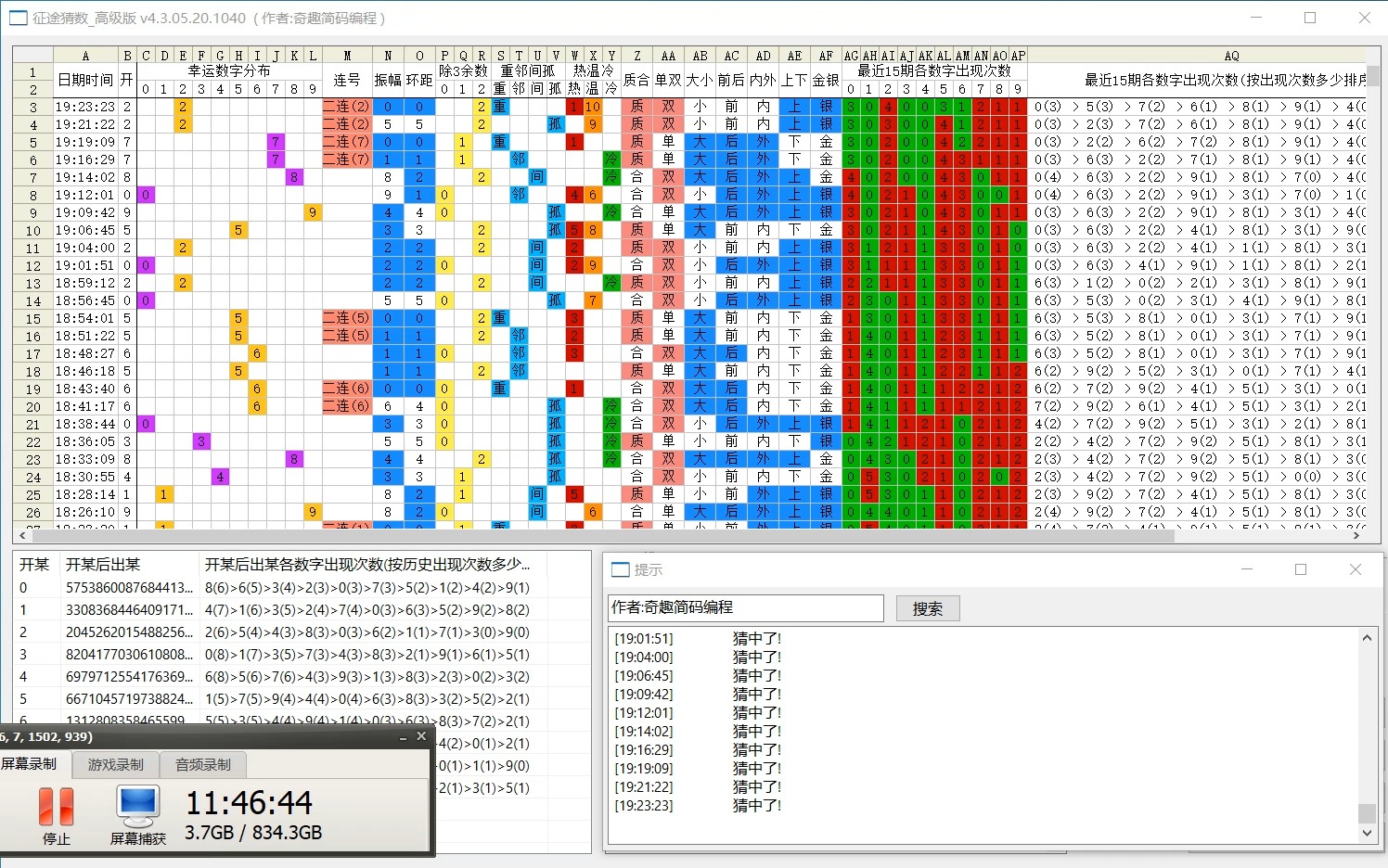Click the 日期时间 header cell
The width and height of the screenshot is (1388, 868).
pos(85,80)
